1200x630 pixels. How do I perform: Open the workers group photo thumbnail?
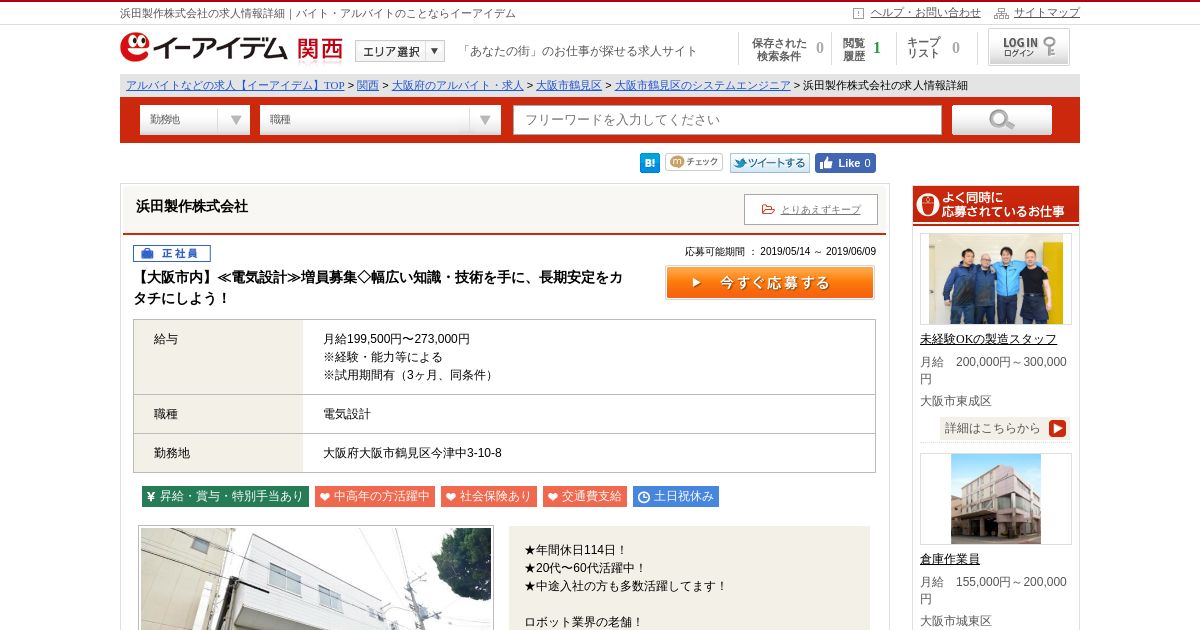[996, 279]
